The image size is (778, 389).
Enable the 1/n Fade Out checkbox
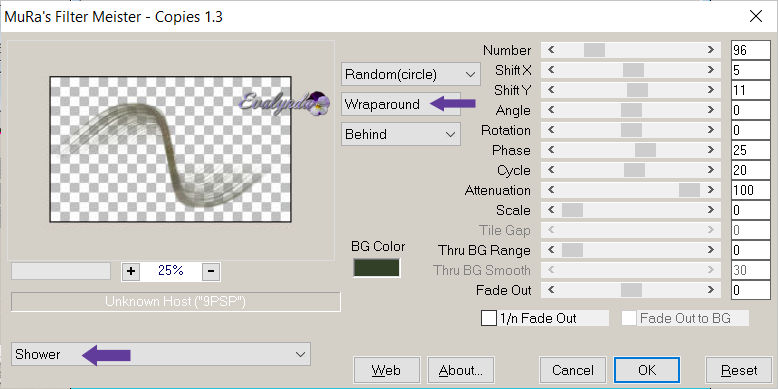[x=489, y=318]
